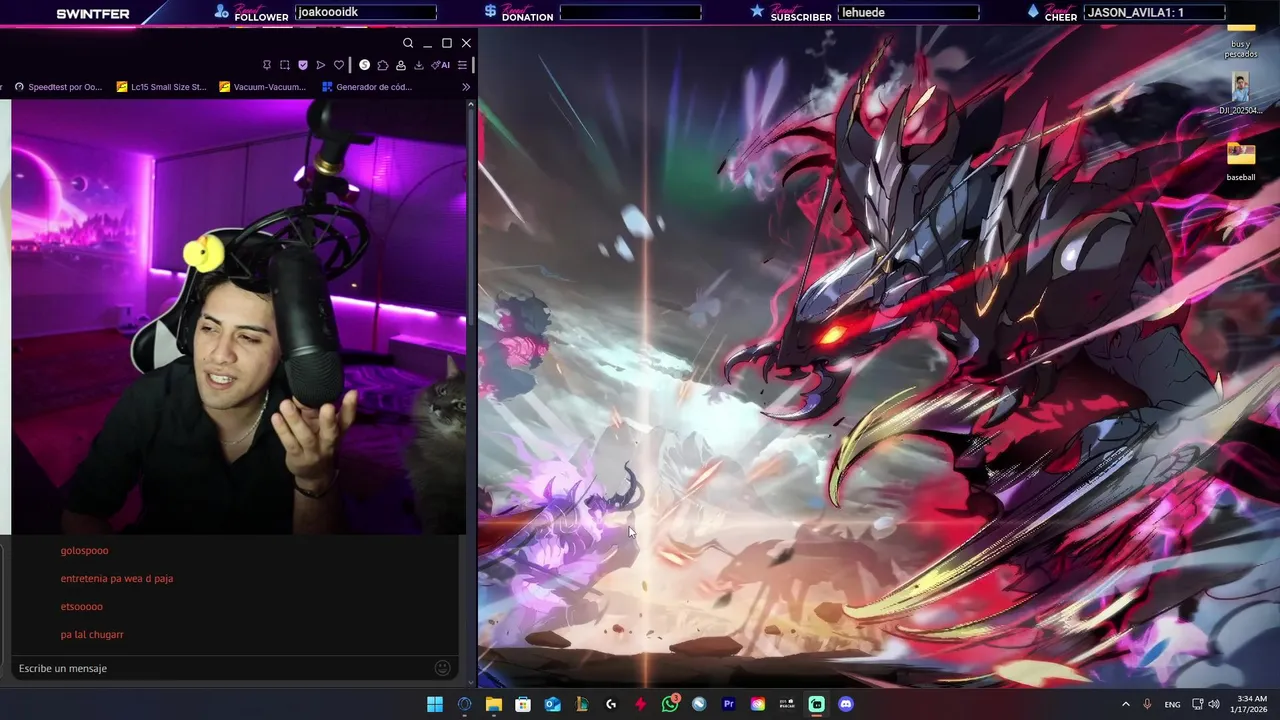The height and width of the screenshot is (720, 1280).
Task: Open the easy setup sliders icon
Action: [x=462, y=65]
